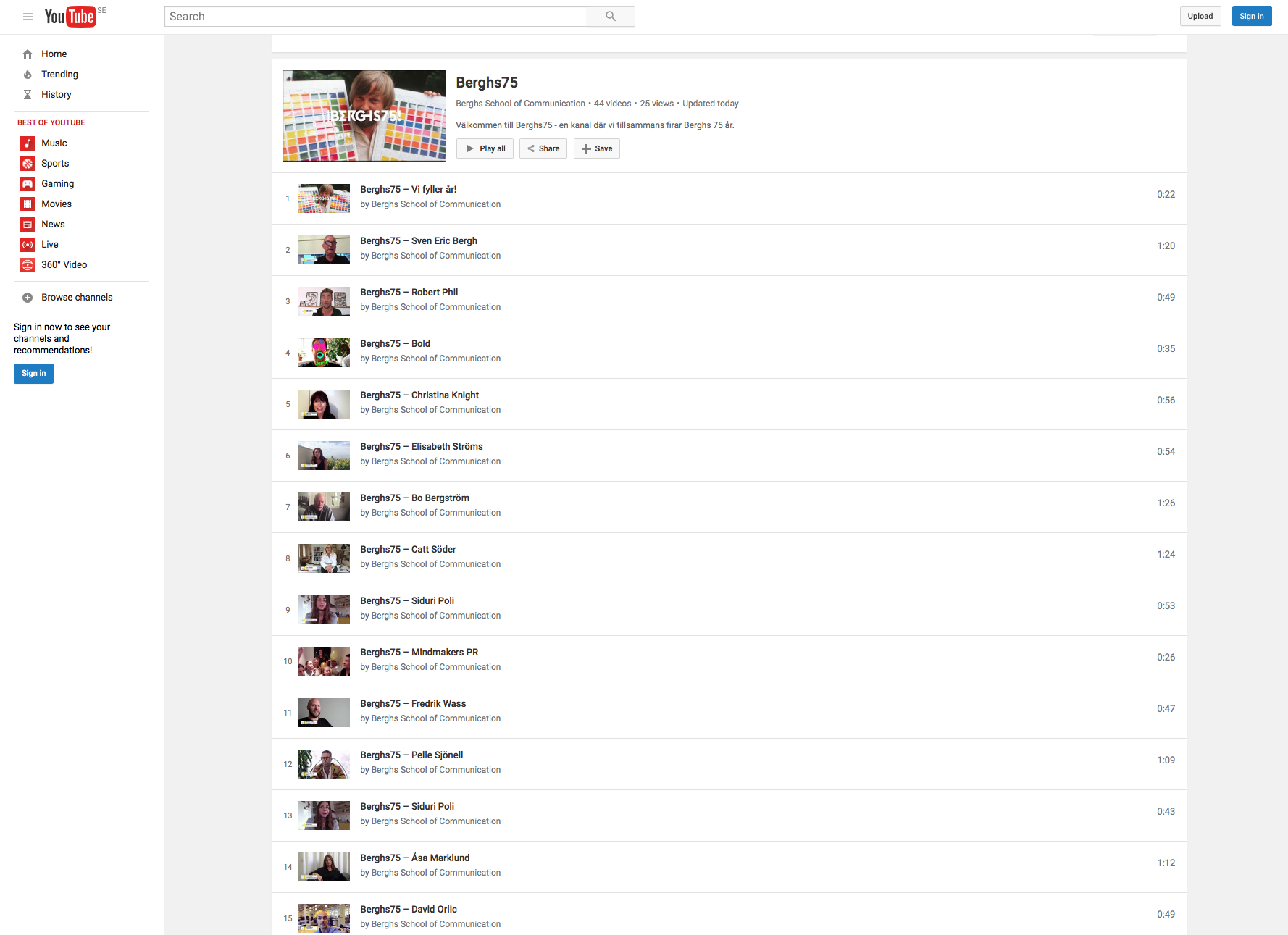
Task: Open Home in the sidebar
Action: pos(54,54)
